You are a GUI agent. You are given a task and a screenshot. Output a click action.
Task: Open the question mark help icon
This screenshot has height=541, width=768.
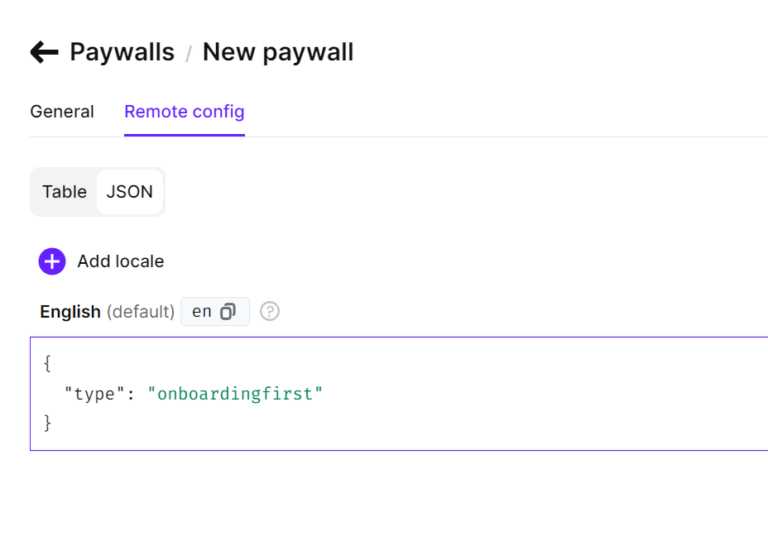click(270, 312)
